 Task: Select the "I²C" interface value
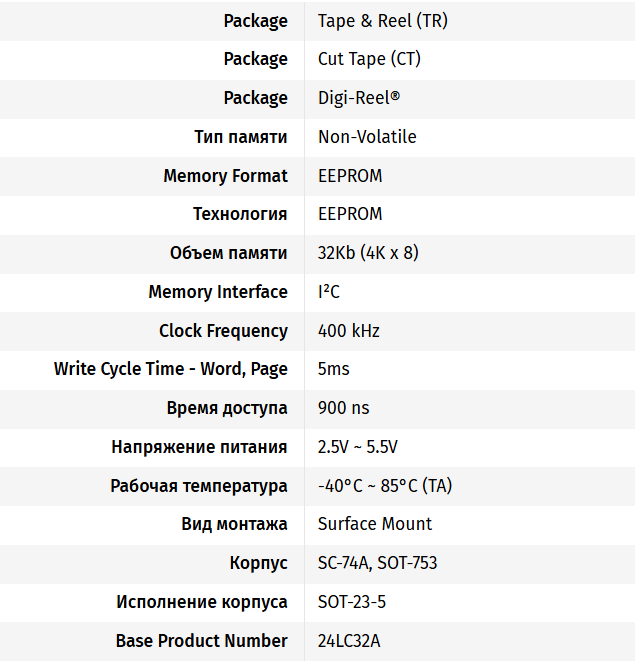pyautogui.click(x=329, y=292)
